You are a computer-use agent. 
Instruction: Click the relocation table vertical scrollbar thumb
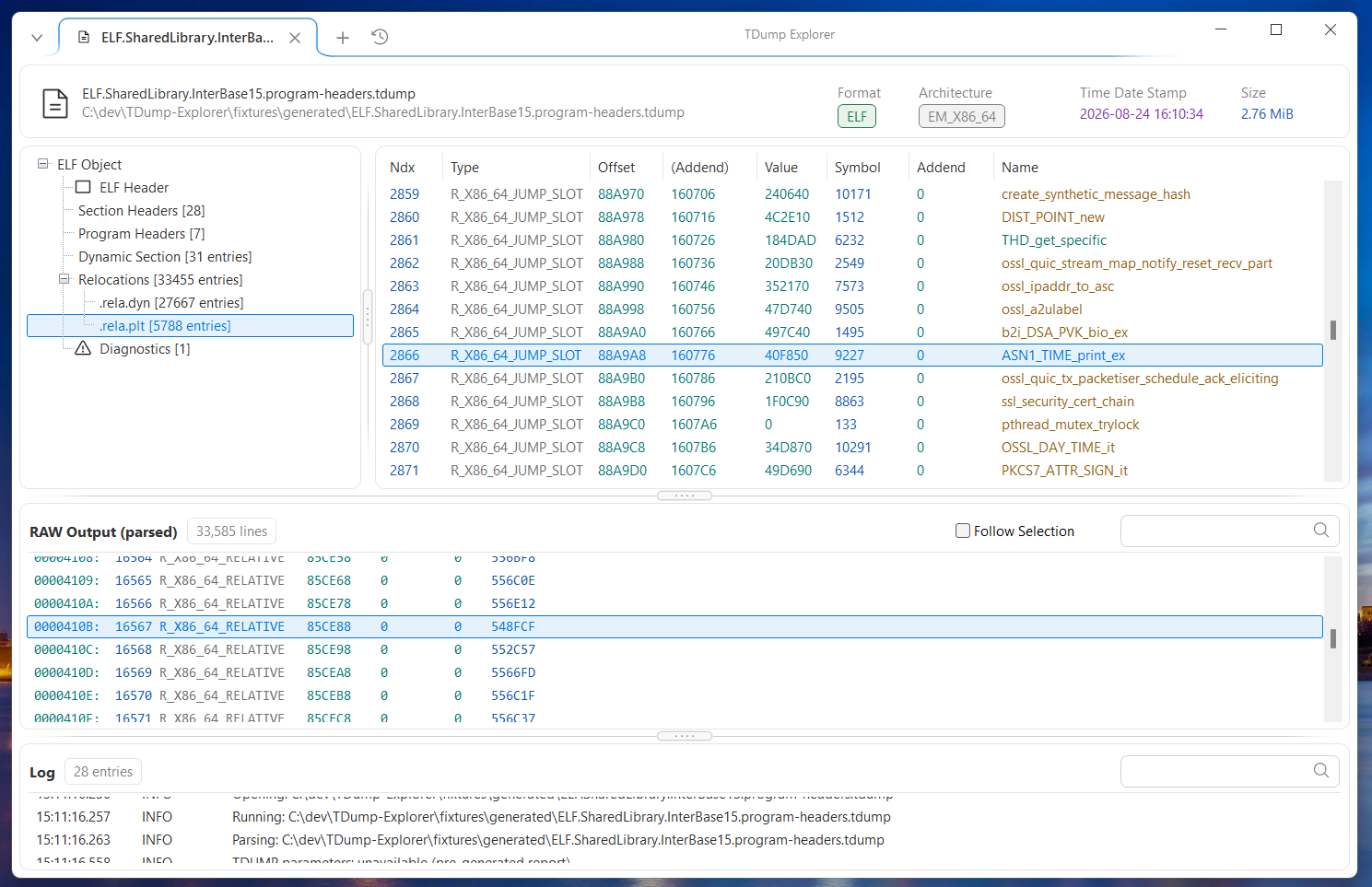click(x=1332, y=330)
